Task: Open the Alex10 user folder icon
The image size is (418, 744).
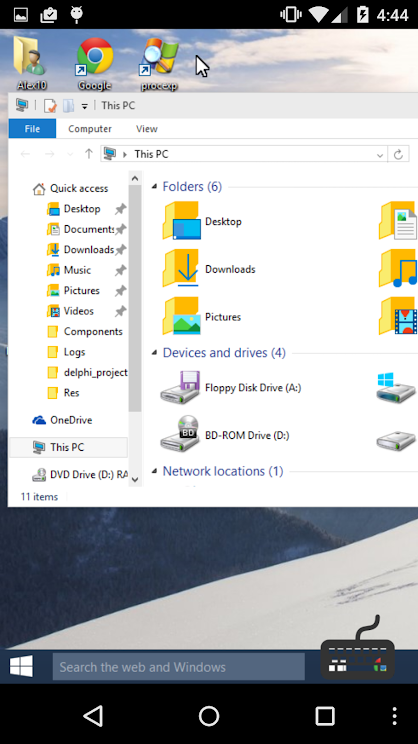Action: pyautogui.click(x=31, y=63)
